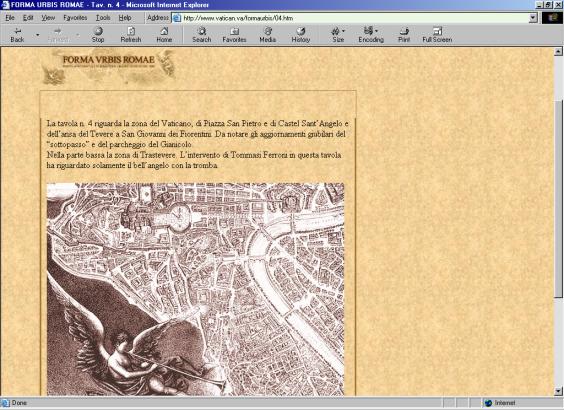The image size is (564, 410).
Task: Open the Favorites menu
Action: [75, 18]
